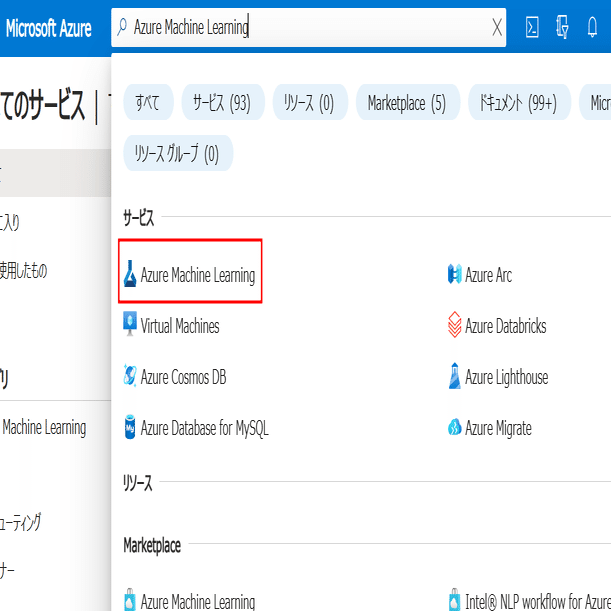Viewport: 611px width, 611px height.
Task: Open the notifications bell icon
Action: pyautogui.click(x=592, y=27)
